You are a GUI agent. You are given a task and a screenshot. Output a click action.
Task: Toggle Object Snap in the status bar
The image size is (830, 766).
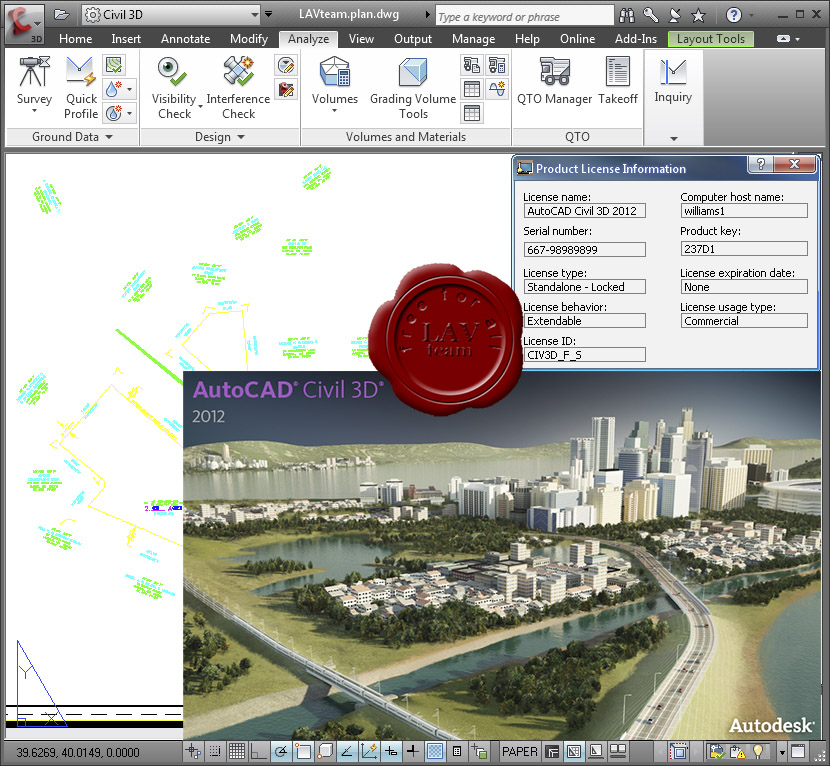coord(303,751)
